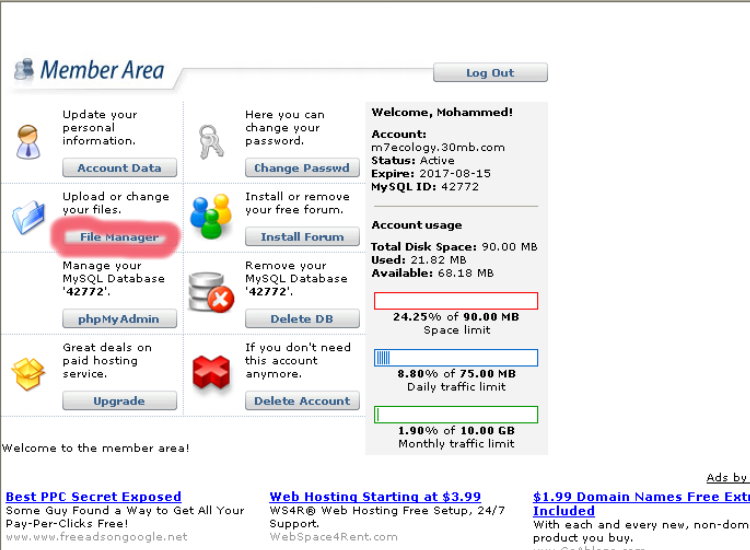Click the daily traffic limit progress bar

pos(456,358)
